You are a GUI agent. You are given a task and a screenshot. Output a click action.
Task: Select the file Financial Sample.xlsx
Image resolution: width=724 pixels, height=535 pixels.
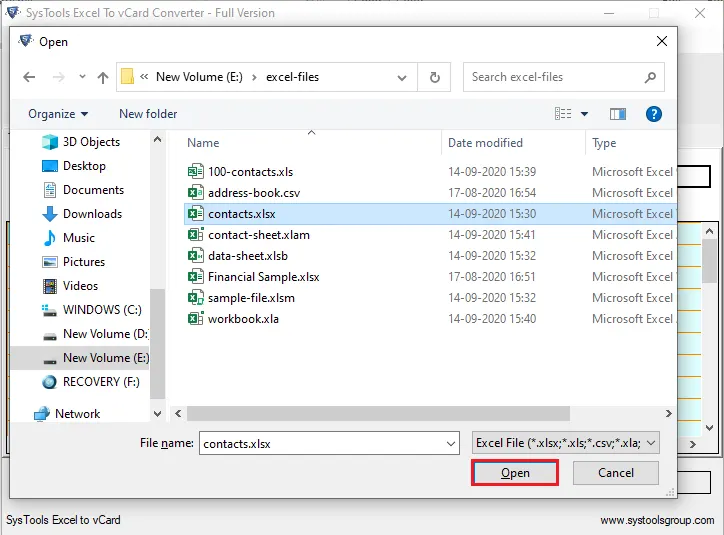pyautogui.click(x=264, y=277)
